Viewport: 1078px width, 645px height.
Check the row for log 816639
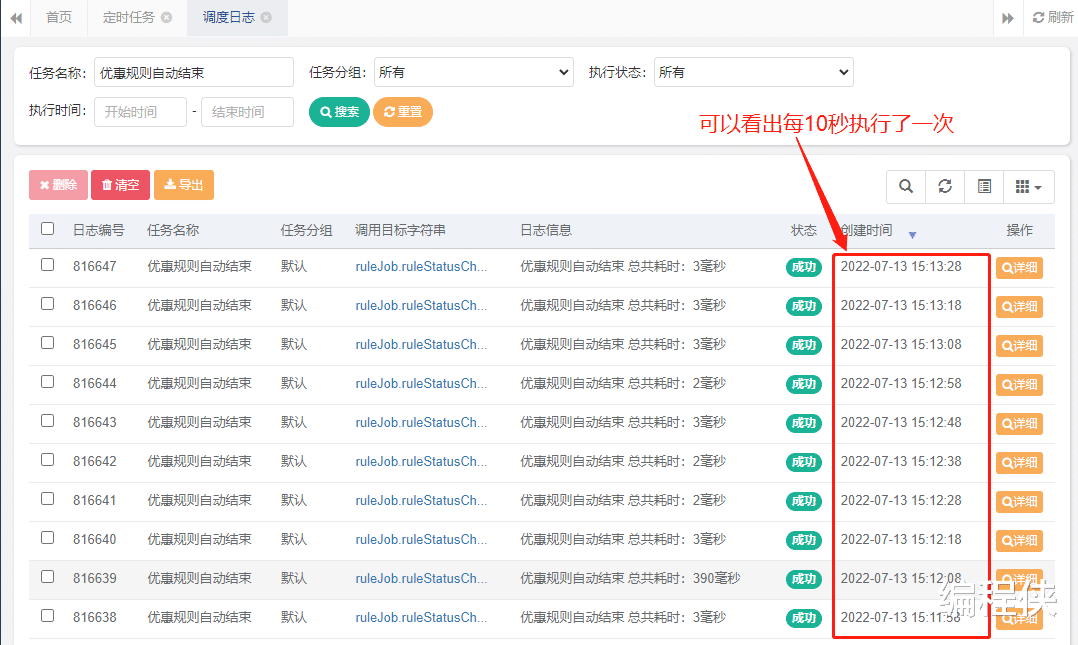(47, 576)
